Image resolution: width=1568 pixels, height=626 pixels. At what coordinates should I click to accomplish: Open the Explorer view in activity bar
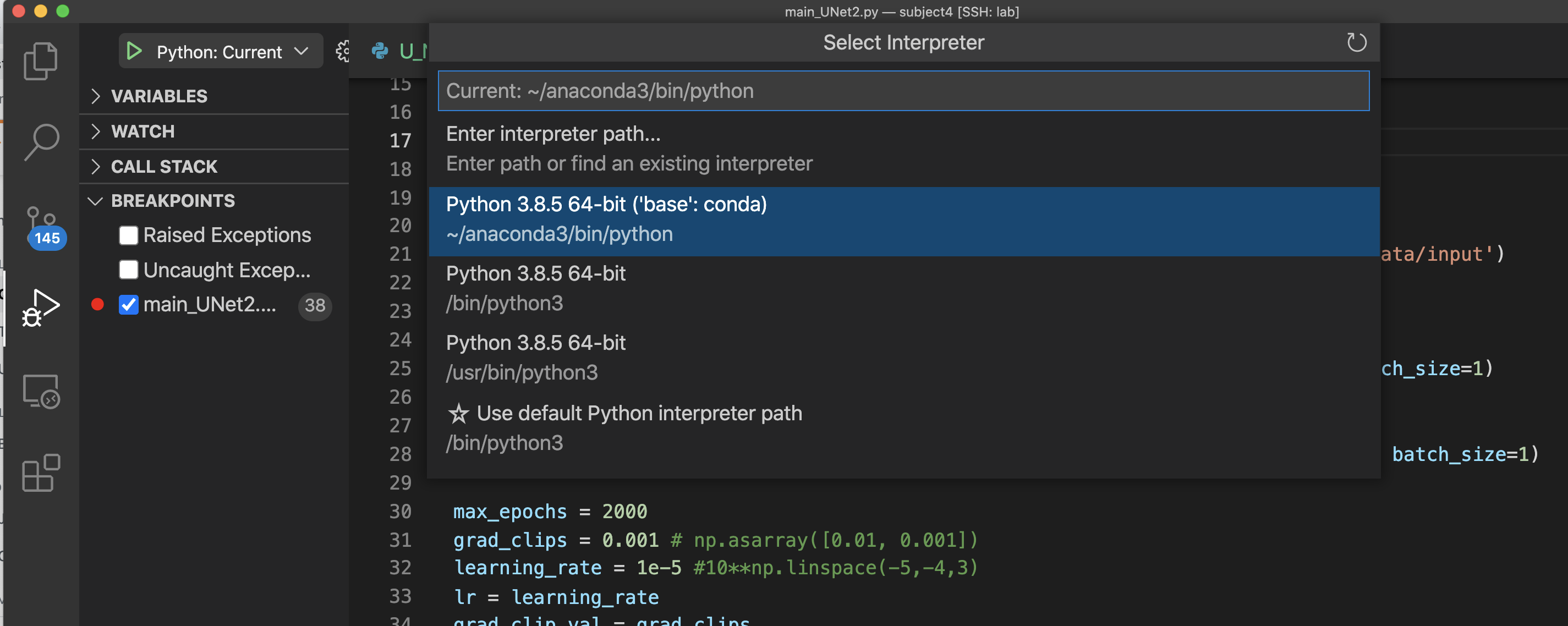[40, 61]
